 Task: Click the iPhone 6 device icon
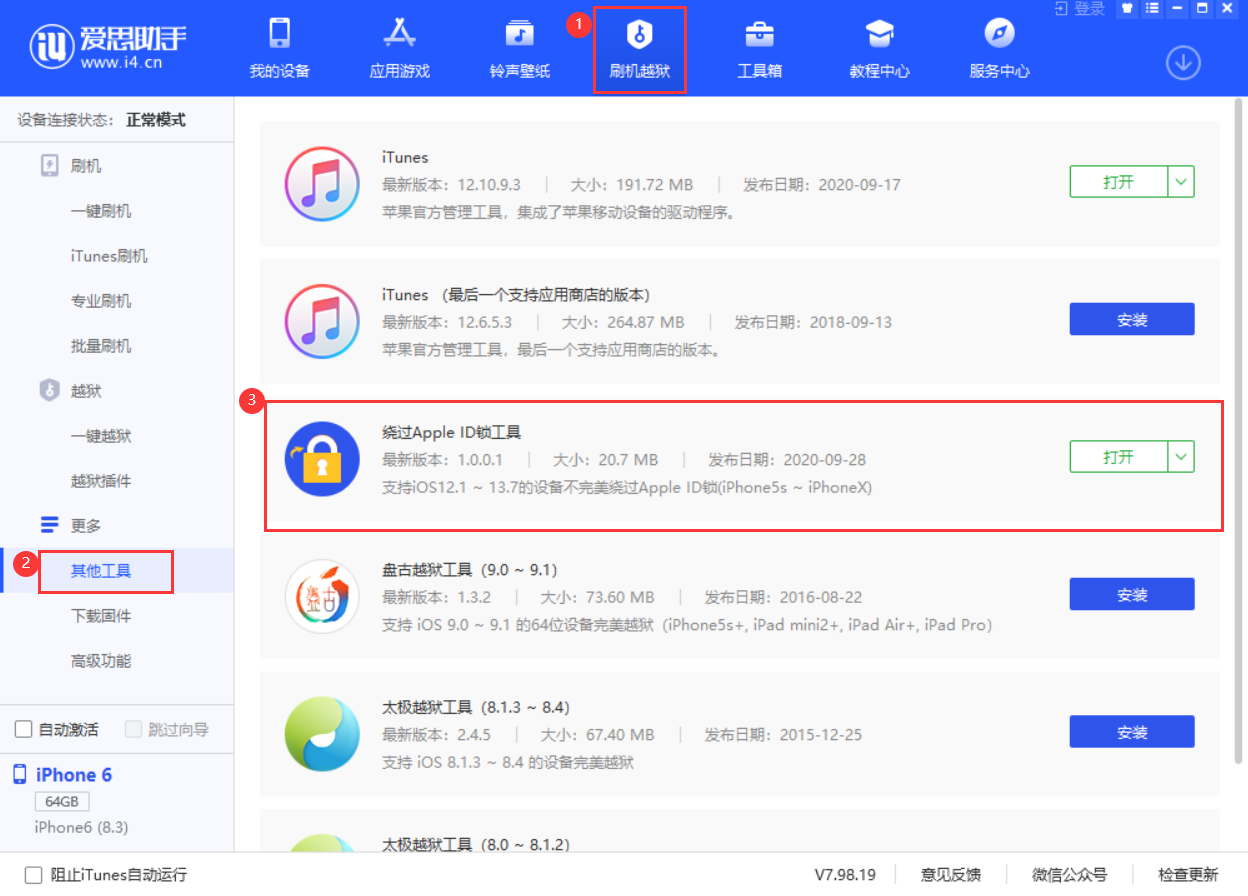(x=20, y=775)
